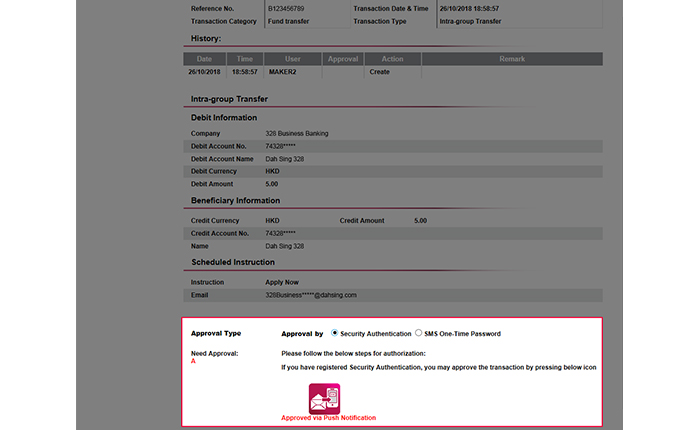This screenshot has width=700, height=430.
Task: Click the push notification approval icon
Action: pos(324,398)
